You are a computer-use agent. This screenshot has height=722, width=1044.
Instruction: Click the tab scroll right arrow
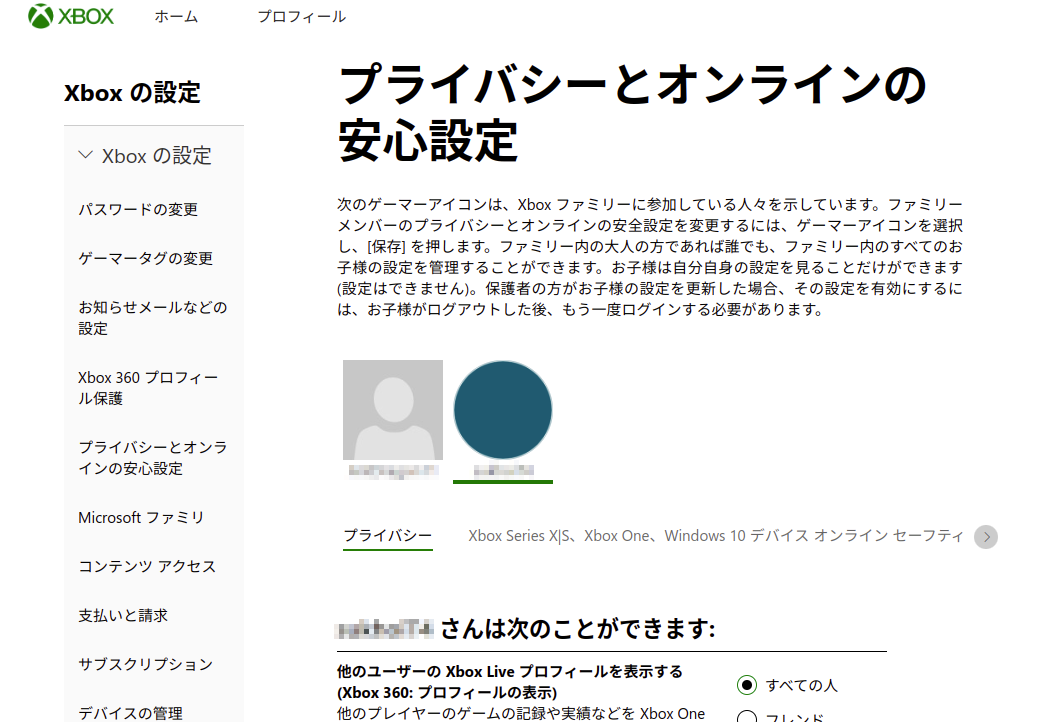[x=986, y=537]
